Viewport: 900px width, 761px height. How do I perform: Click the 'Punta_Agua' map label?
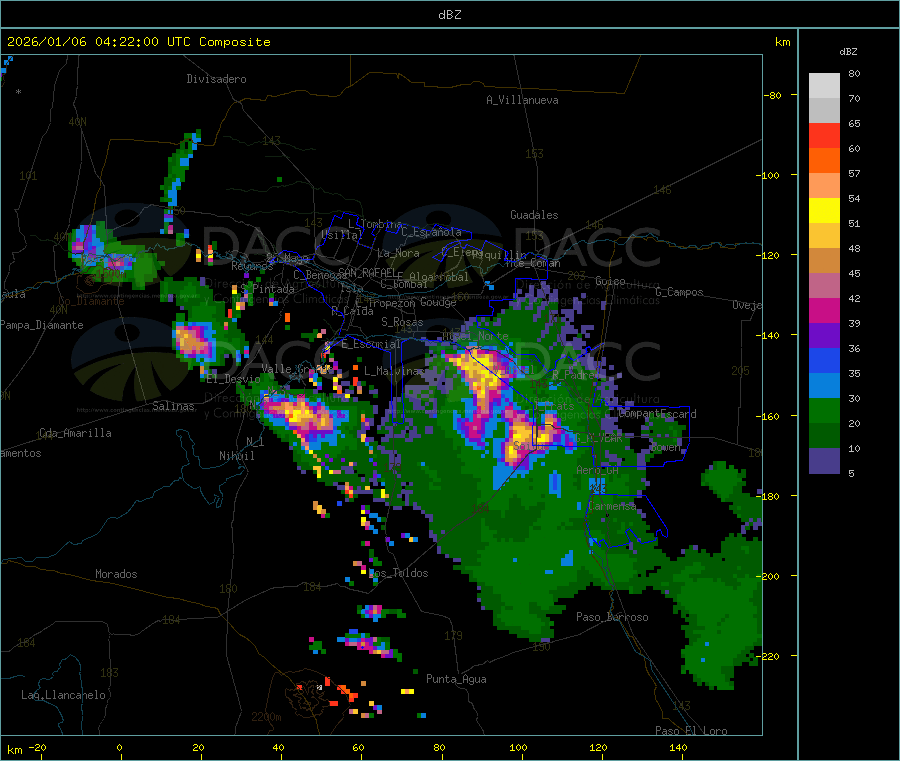click(x=456, y=679)
